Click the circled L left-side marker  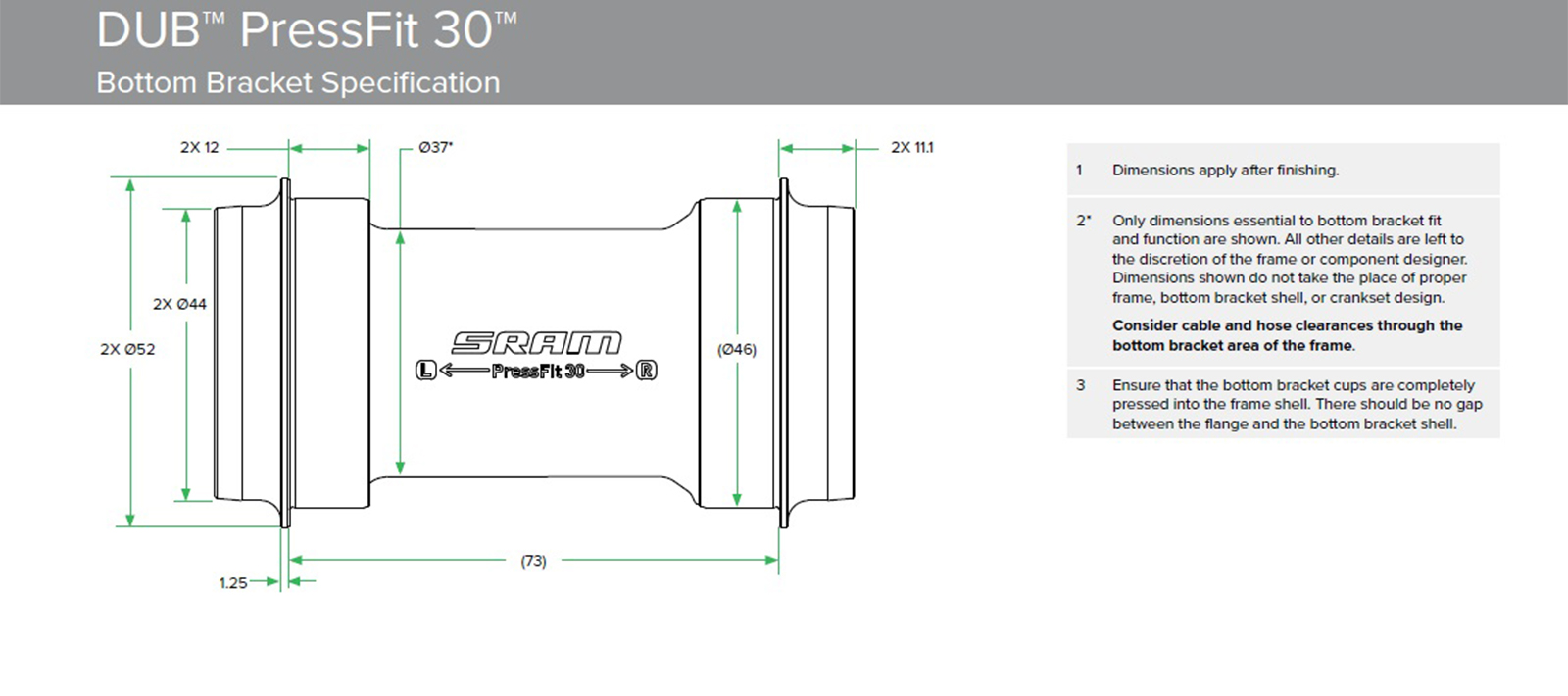pos(425,371)
